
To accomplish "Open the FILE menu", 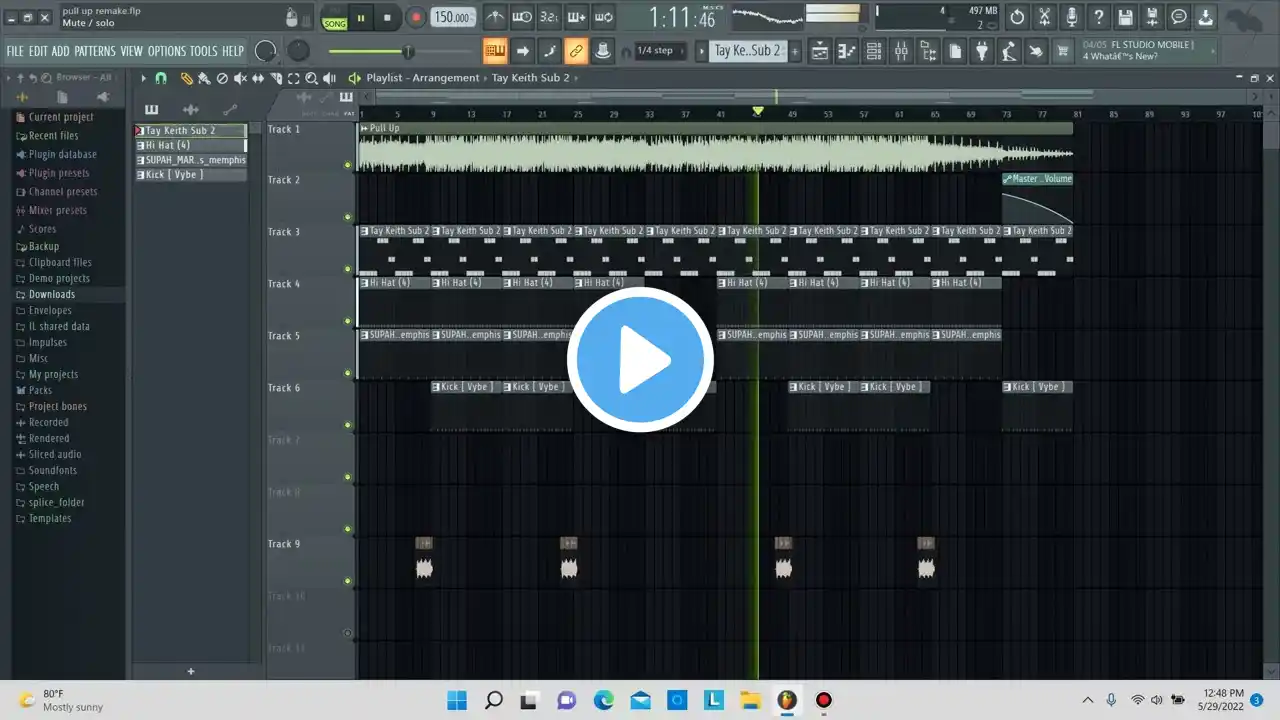I will pyautogui.click(x=15, y=51).
